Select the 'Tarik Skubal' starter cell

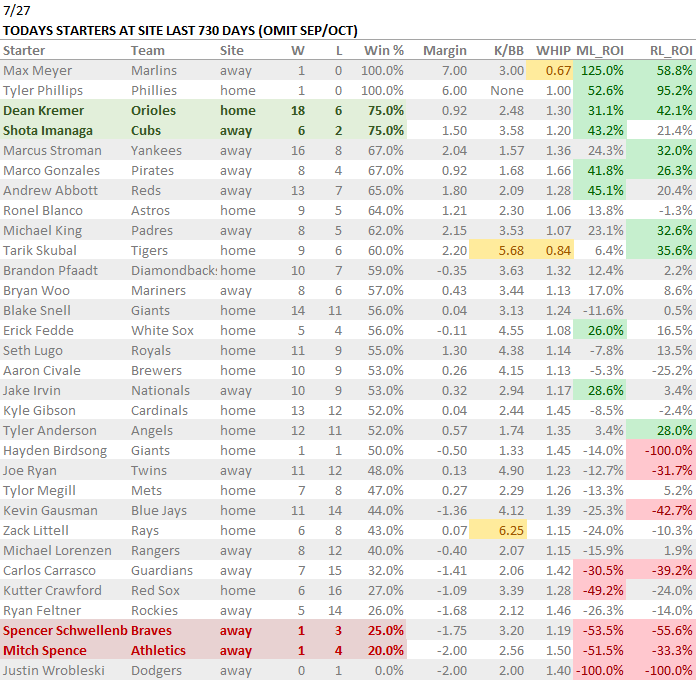point(40,250)
